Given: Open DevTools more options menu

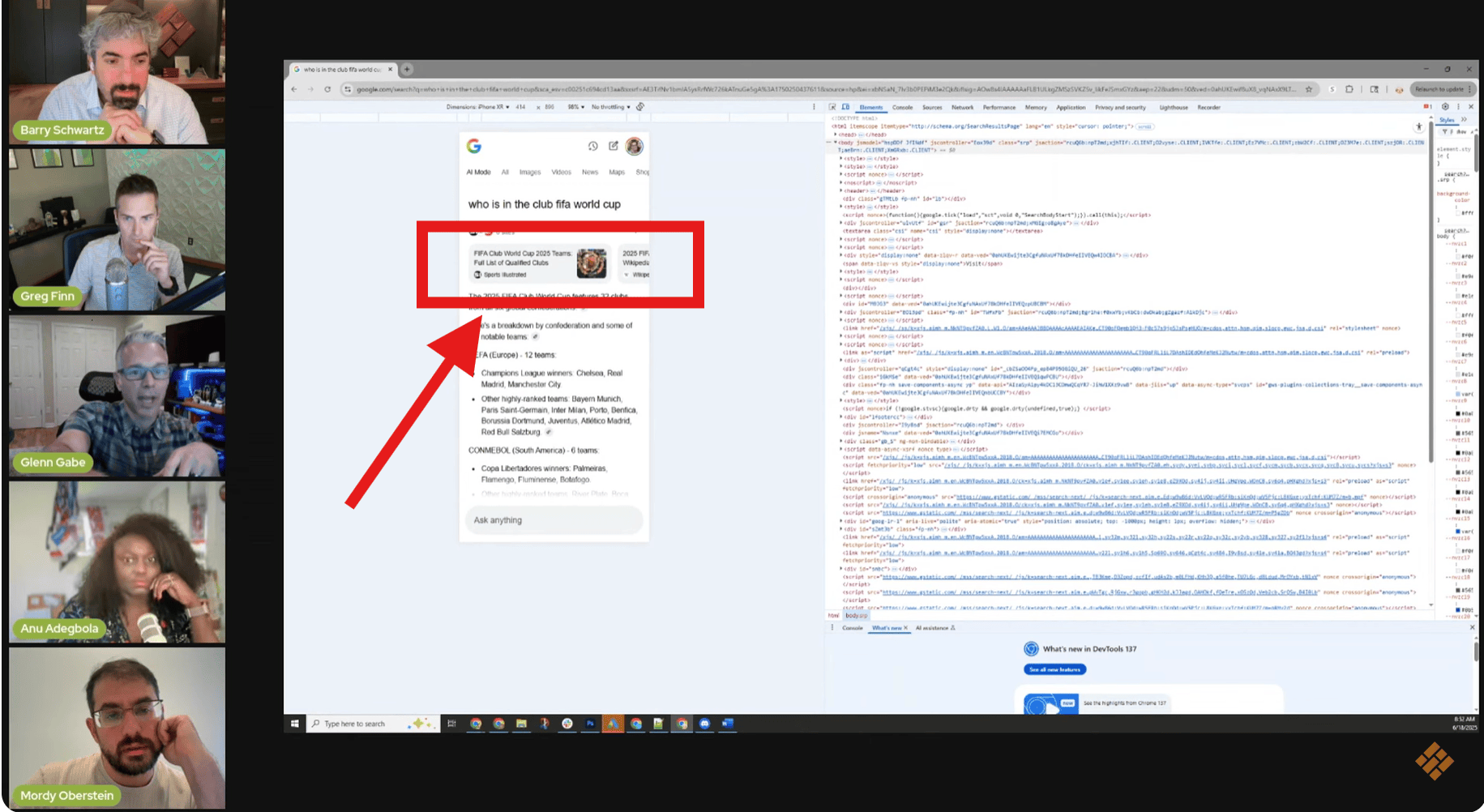Looking at the screenshot, I should click(1458, 107).
